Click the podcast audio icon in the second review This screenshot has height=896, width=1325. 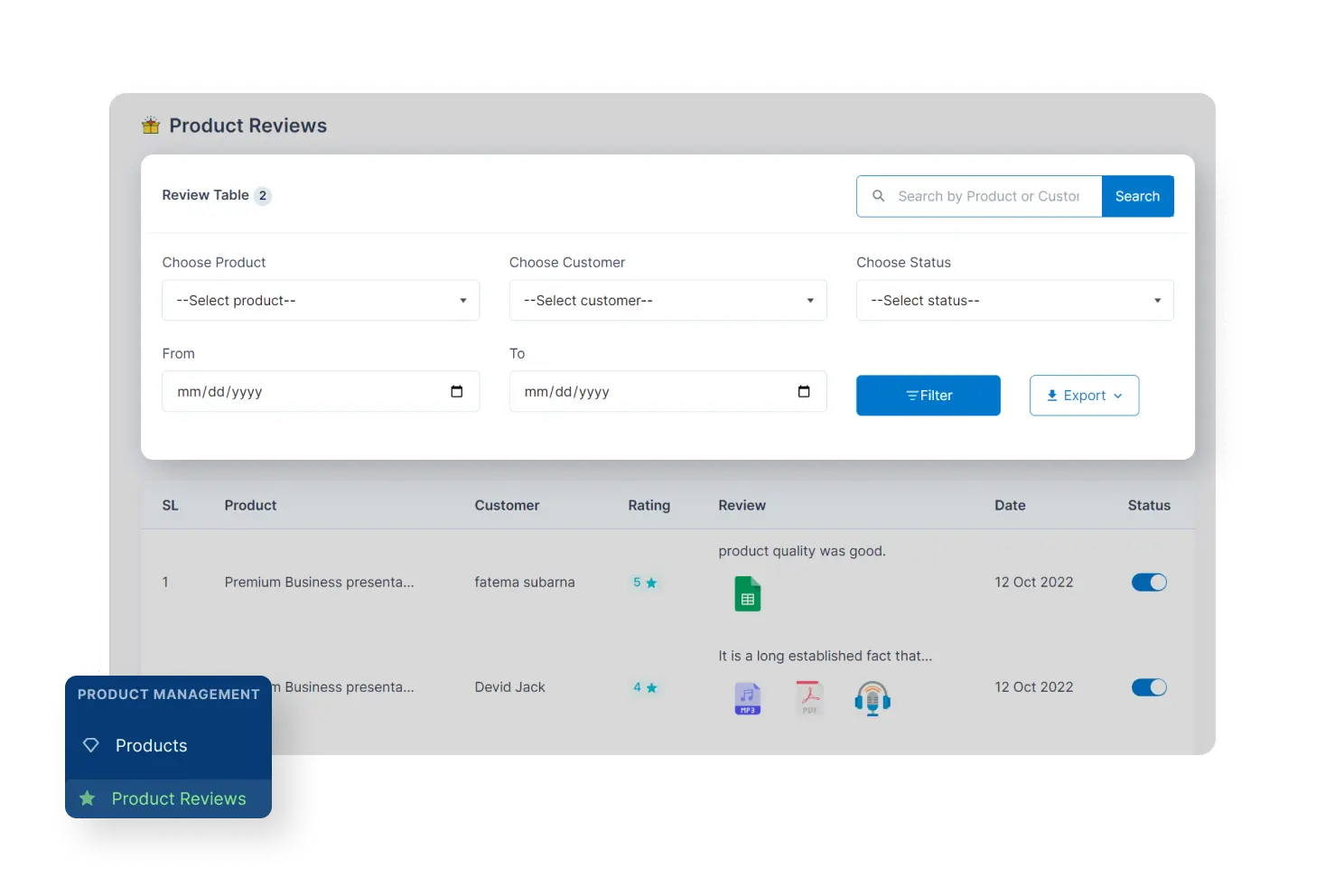872,697
